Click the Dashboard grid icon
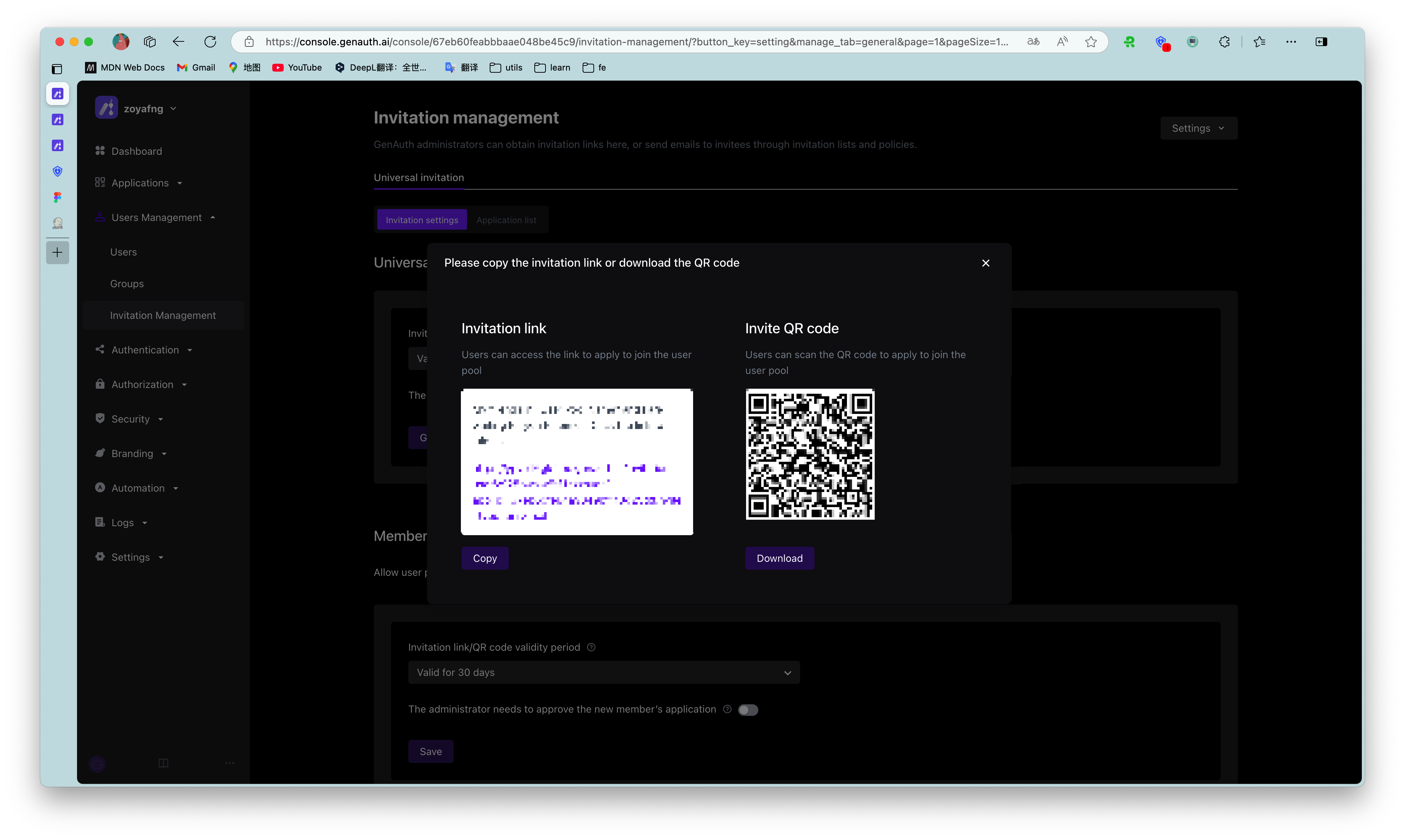The image size is (1405, 840). click(x=100, y=150)
